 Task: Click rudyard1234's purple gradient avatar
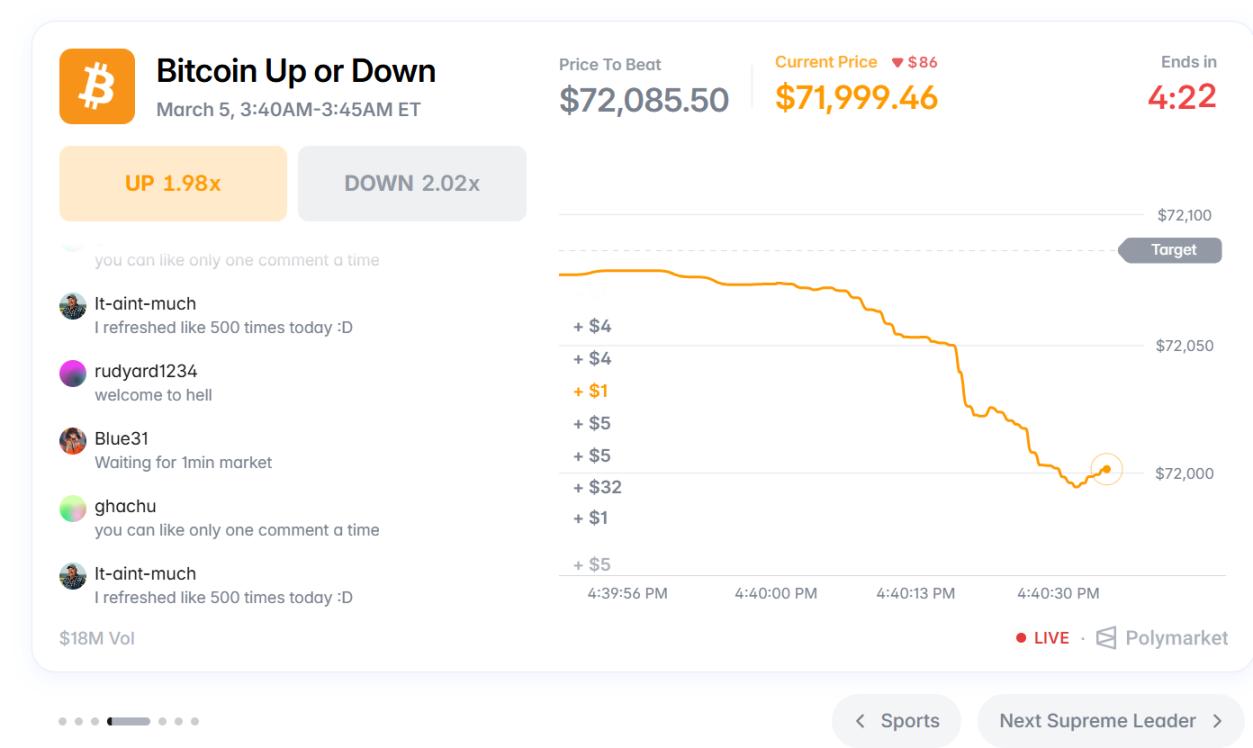[73, 374]
